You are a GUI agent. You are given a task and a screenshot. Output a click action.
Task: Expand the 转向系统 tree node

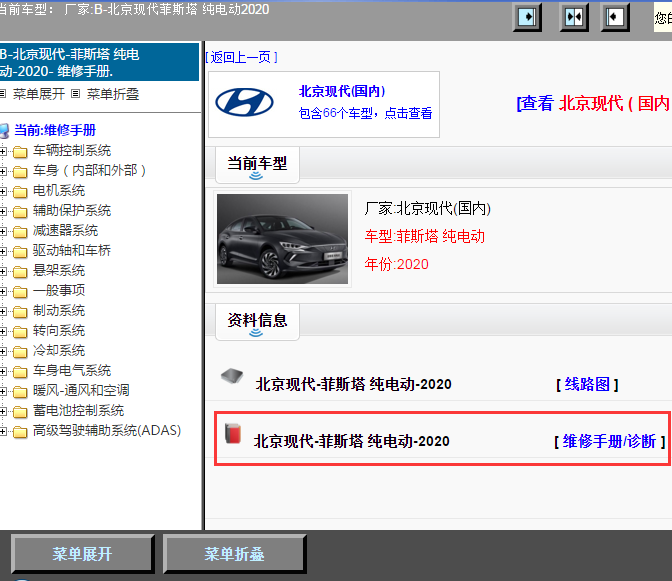(3, 331)
